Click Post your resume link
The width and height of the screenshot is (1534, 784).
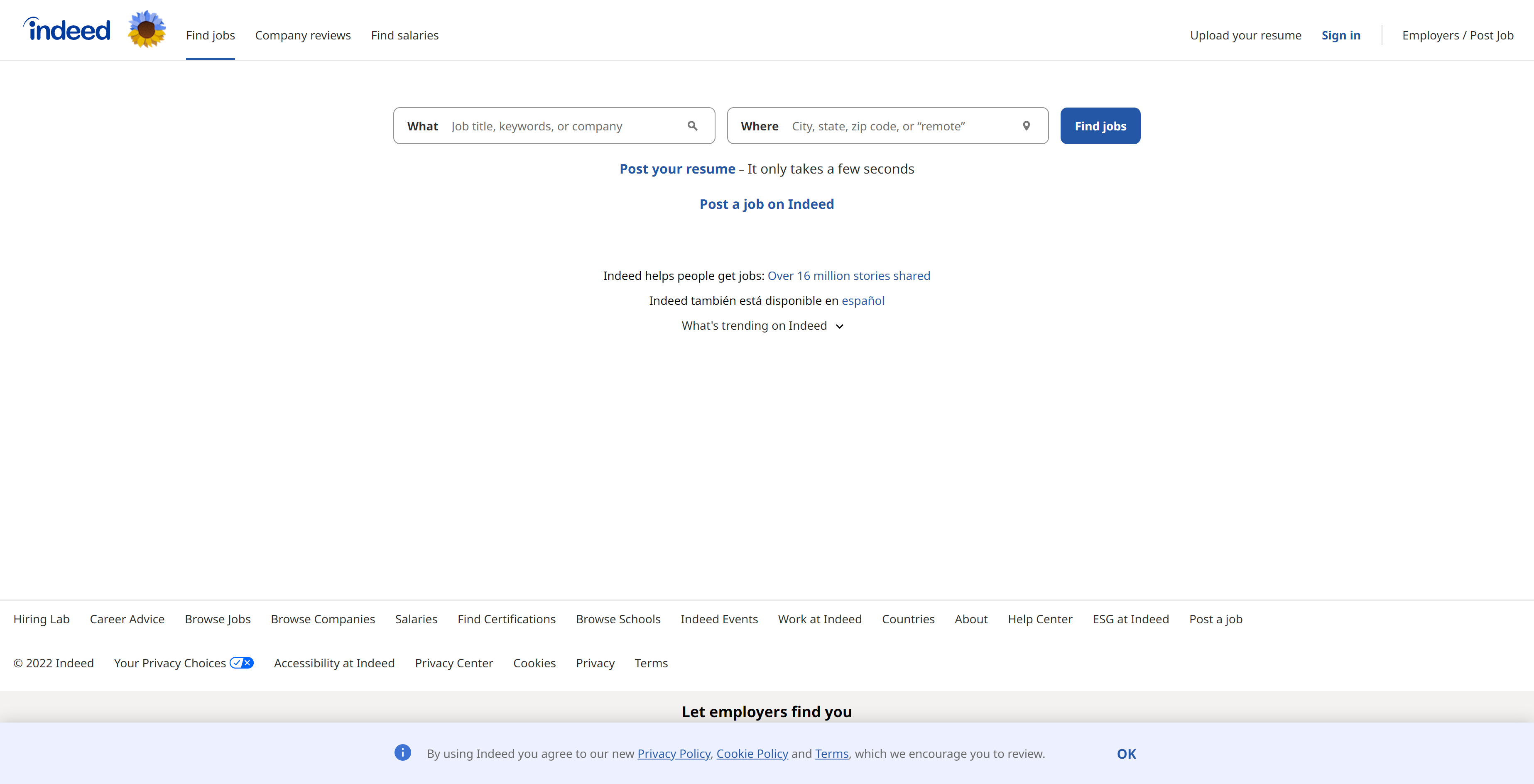click(677, 169)
